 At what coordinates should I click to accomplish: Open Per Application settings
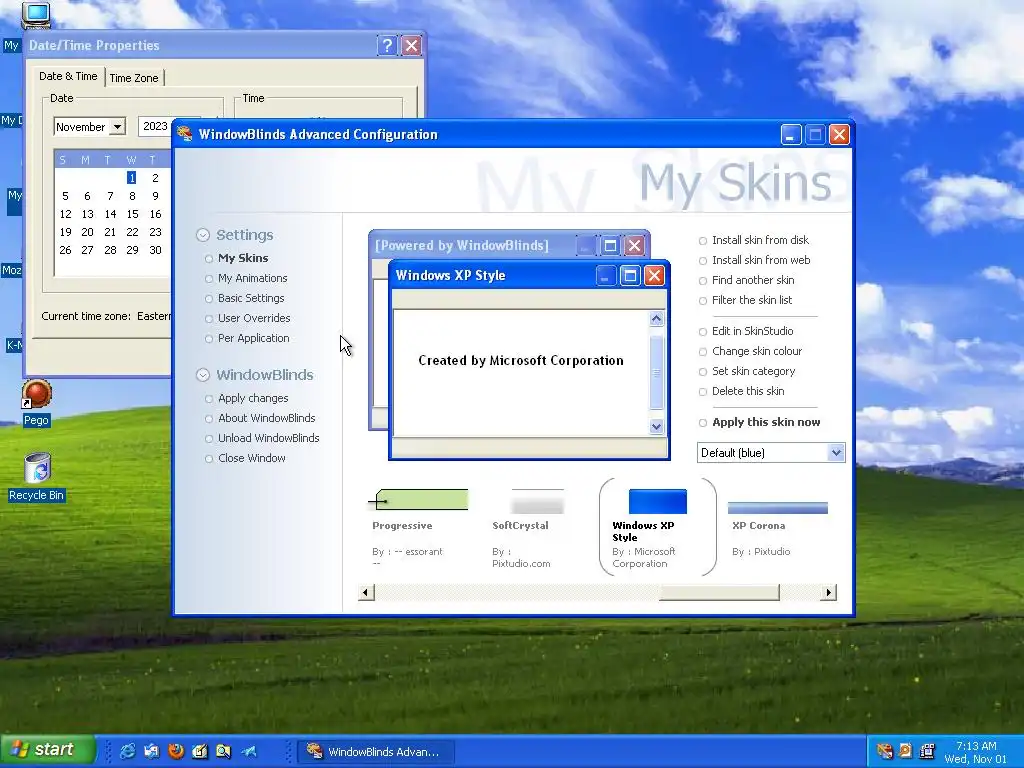(x=253, y=338)
